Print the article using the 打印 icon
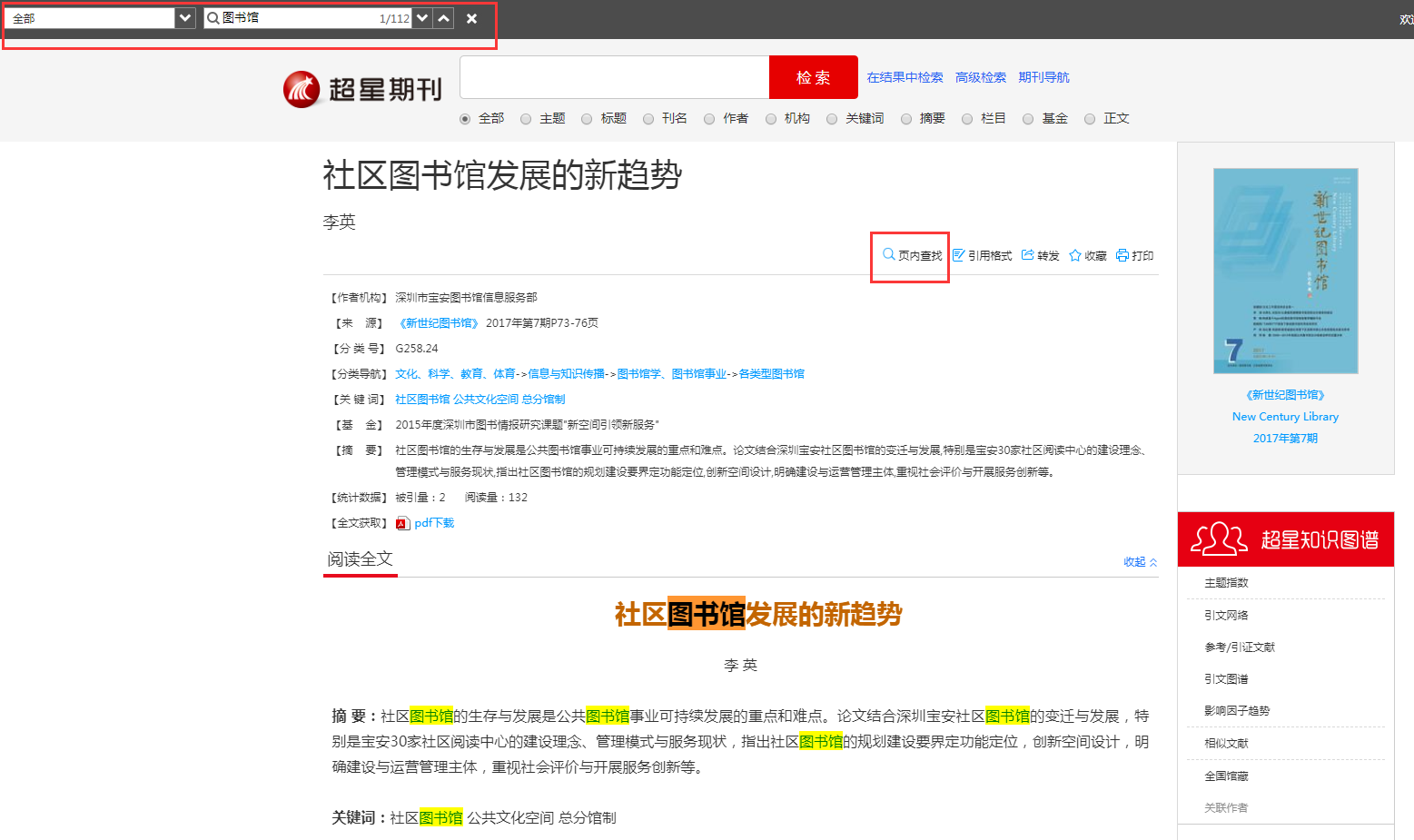 pyautogui.click(x=1134, y=255)
